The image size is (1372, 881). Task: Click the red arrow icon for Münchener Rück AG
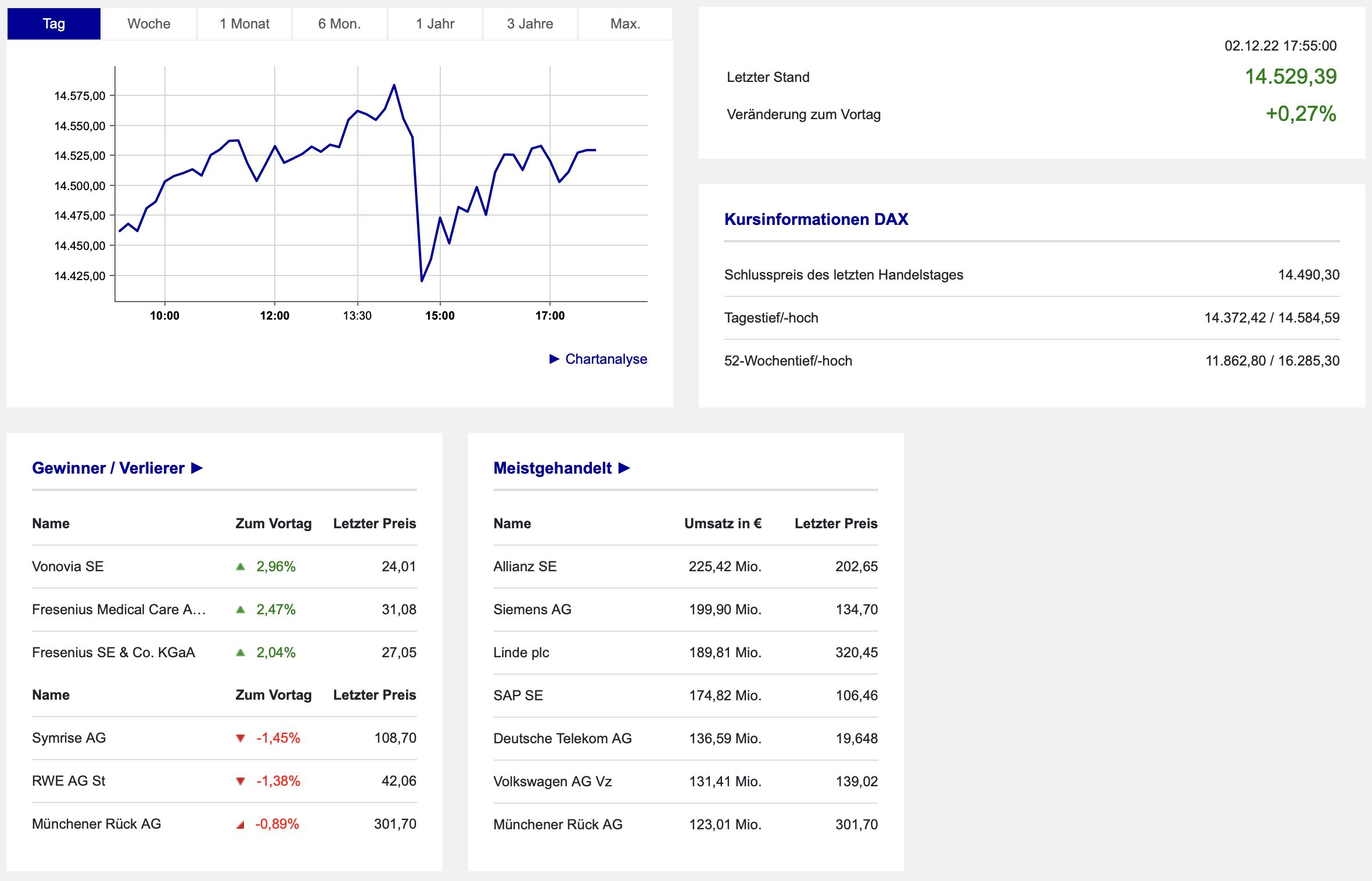240,824
